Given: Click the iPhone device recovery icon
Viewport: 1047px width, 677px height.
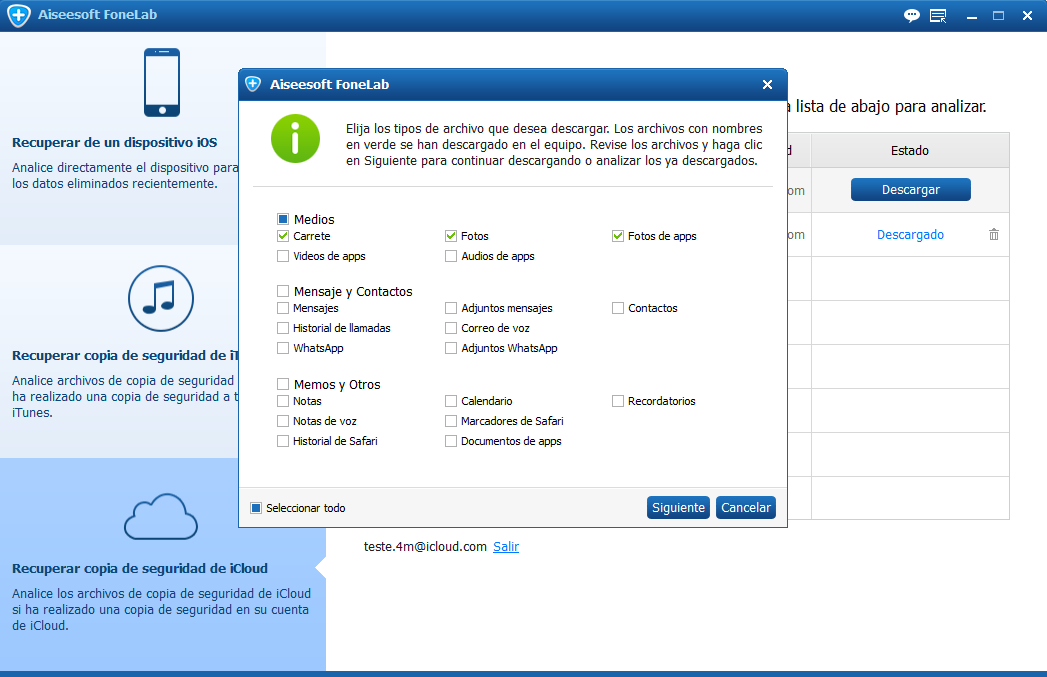Looking at the screenshot, I should 162,83.
